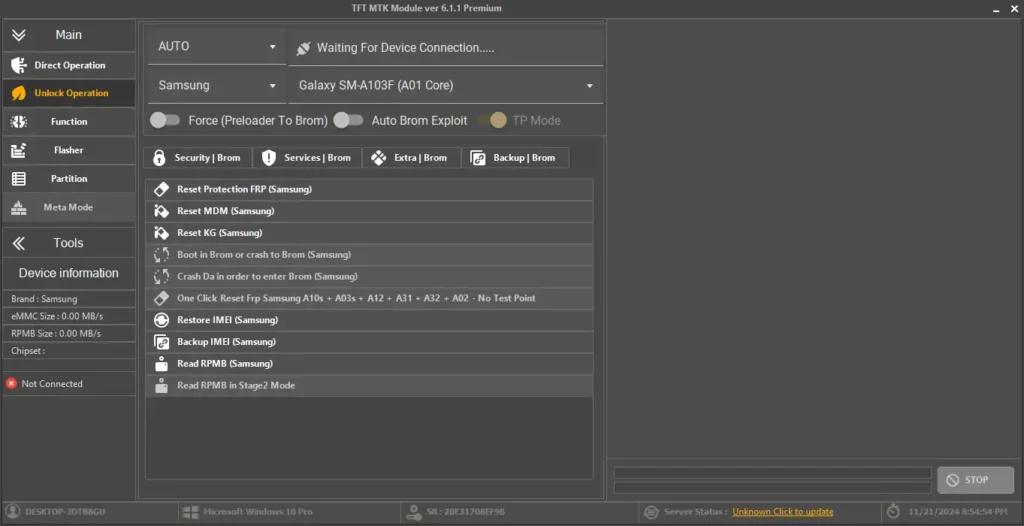The width and height of the screenshot is (1024, 526).
Task: Open Direct Operation panel
Action: click(69, 65)
